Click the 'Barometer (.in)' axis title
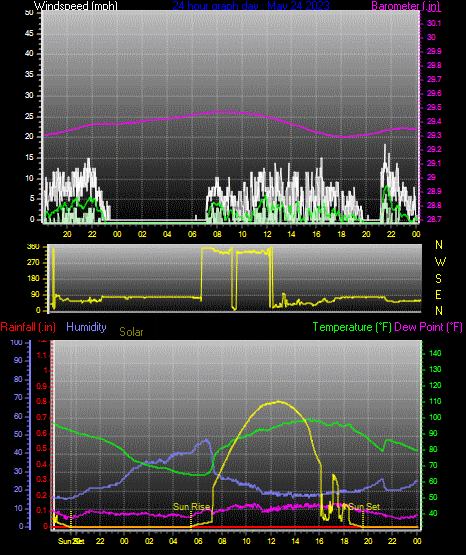 pos(406,6)
